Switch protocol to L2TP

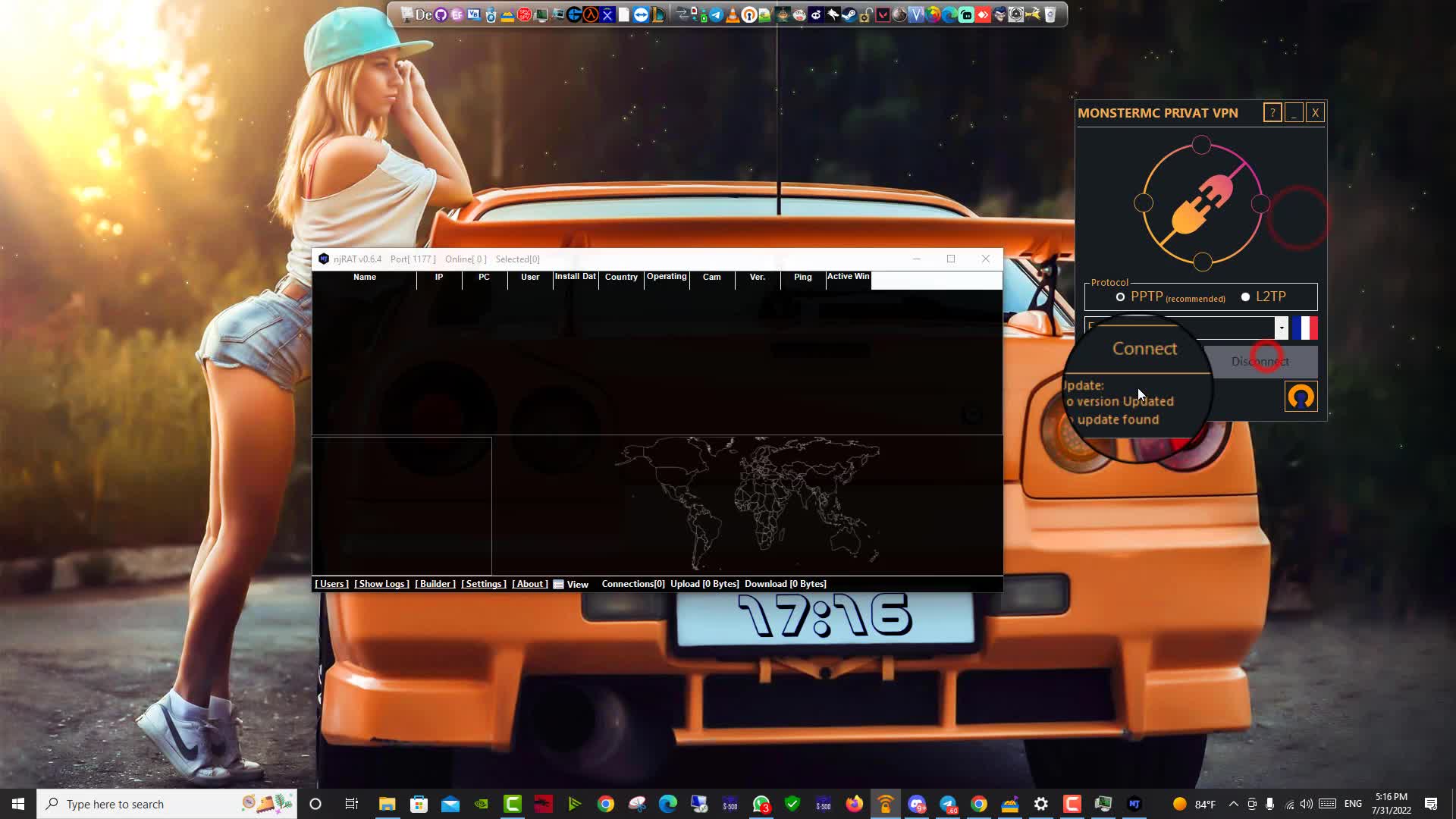[x=1244, y=297]
